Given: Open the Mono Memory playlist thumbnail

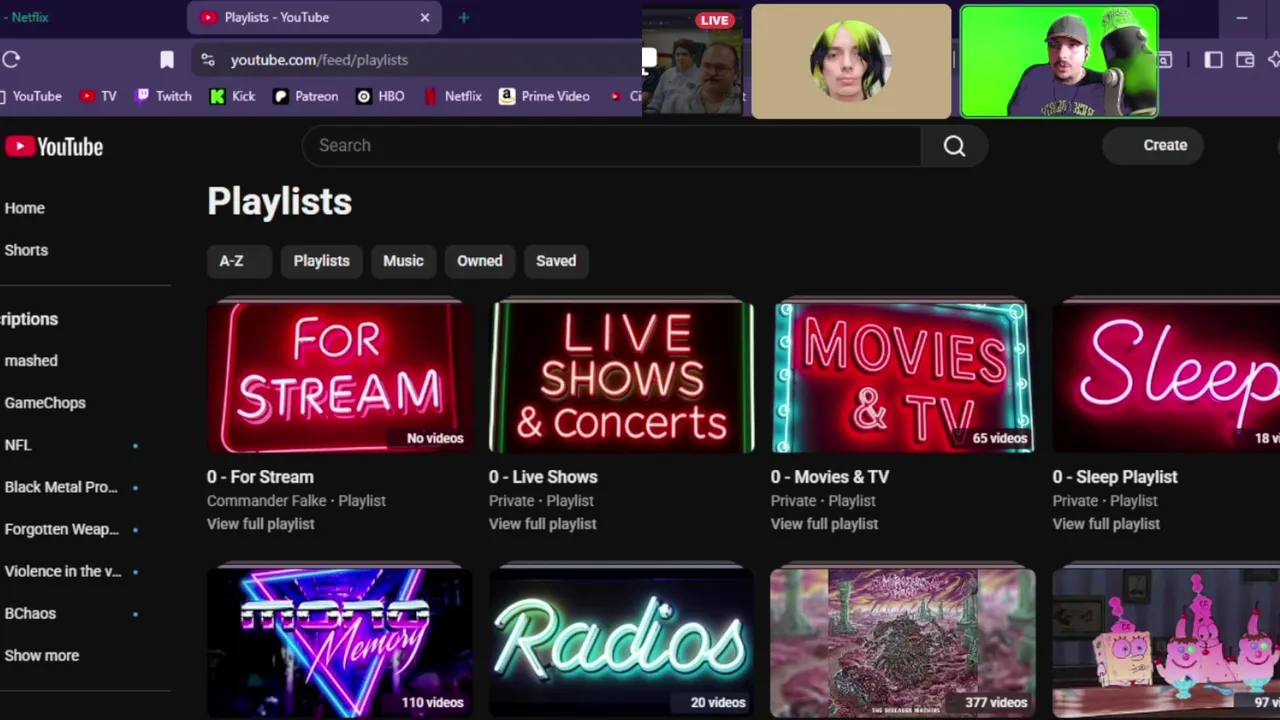Looking at the screenshot, I should click(x=339, y=643).
